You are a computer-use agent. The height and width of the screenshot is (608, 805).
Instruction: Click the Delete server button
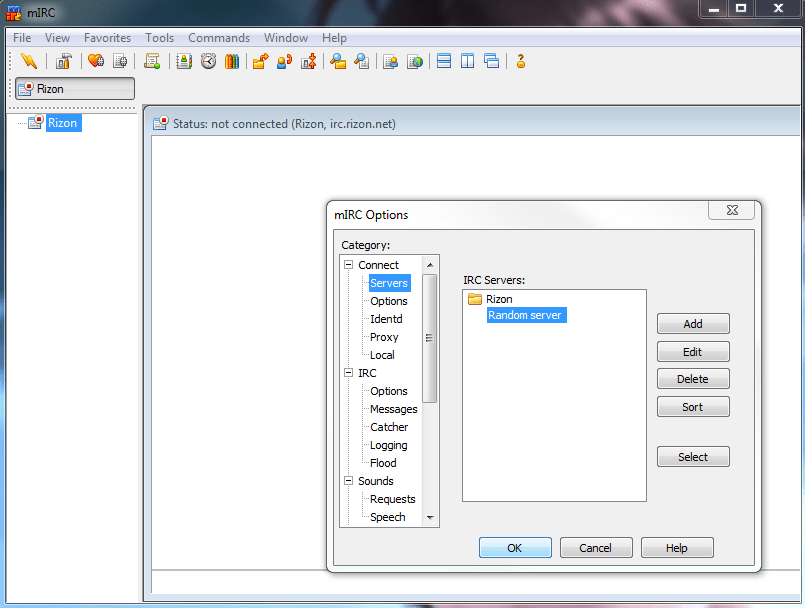point(693,379)
